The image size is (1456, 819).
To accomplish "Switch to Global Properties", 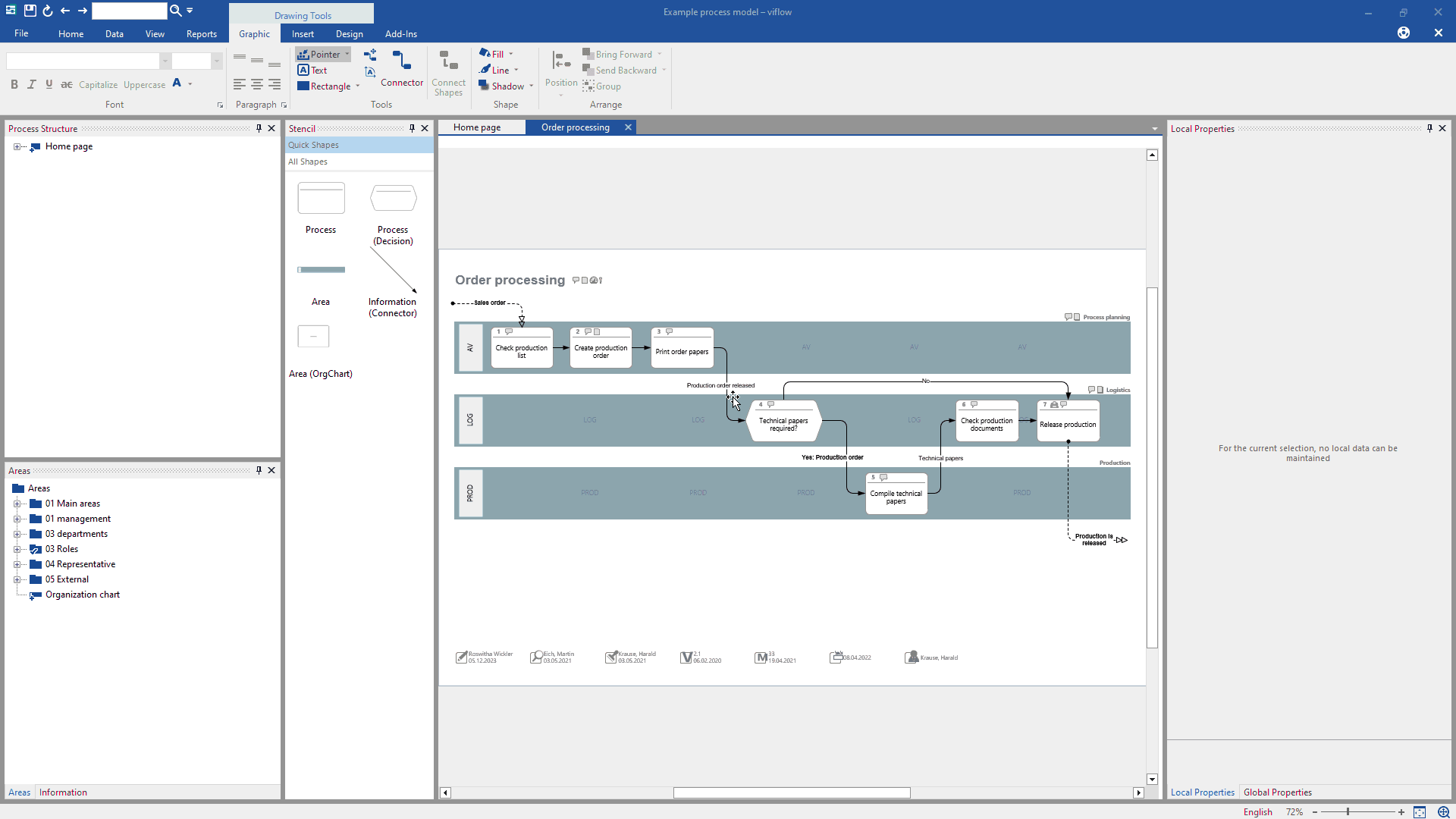I will [x=1277, y=792].
